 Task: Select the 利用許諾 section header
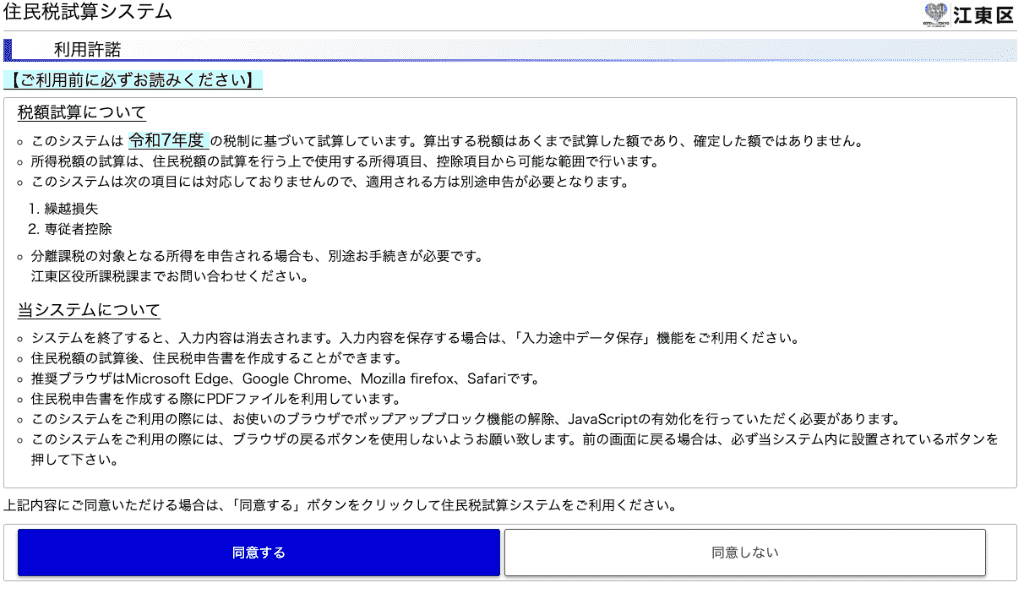(x=87, y=50)
